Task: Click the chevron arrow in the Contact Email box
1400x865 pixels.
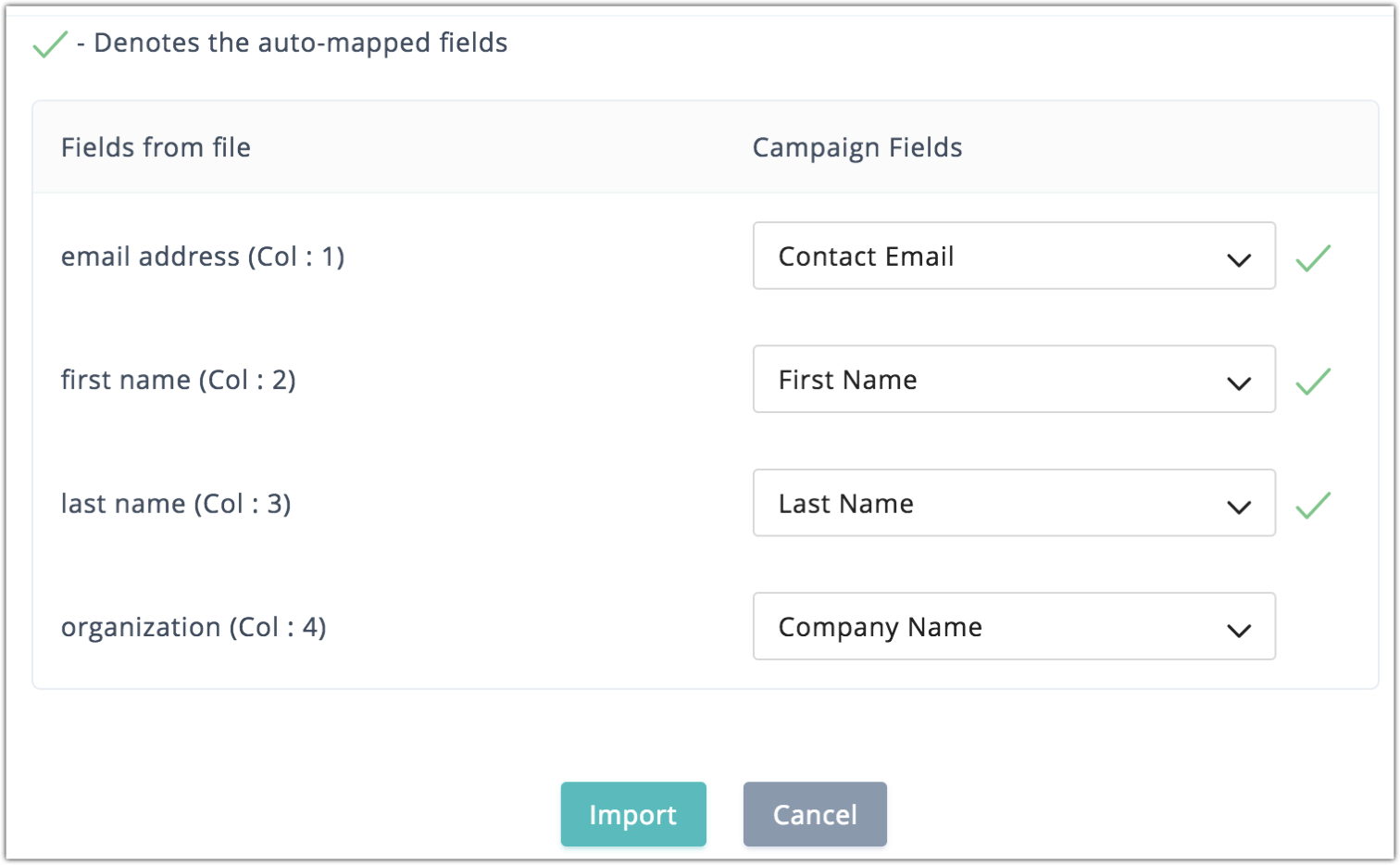Action: coord(1238,259)
